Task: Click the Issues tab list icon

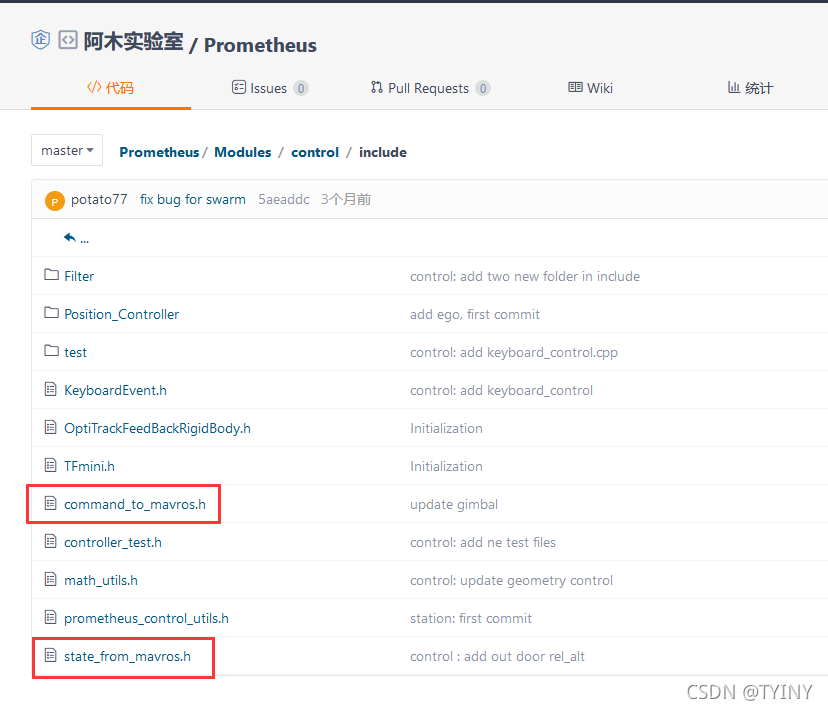Action: [239, 87]
